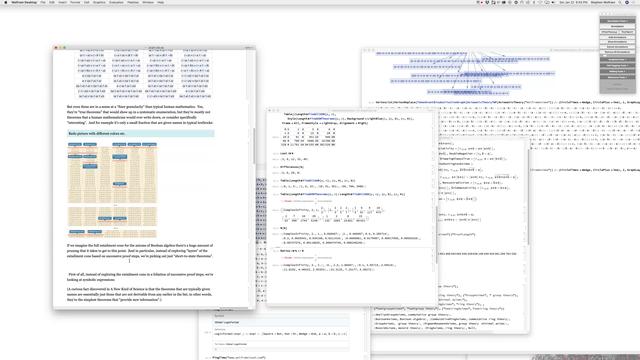Click the blue node graph in the right background window

click(x=465, y=73)
